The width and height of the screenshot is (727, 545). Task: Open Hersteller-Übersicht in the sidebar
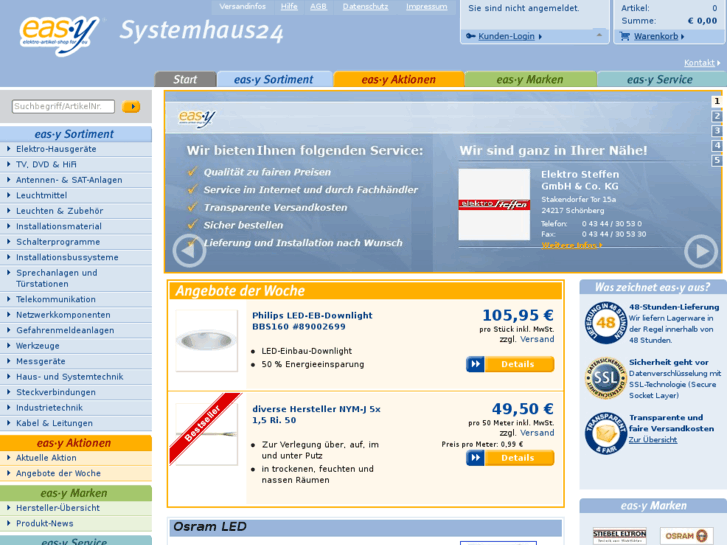click(x=76, y=508)
